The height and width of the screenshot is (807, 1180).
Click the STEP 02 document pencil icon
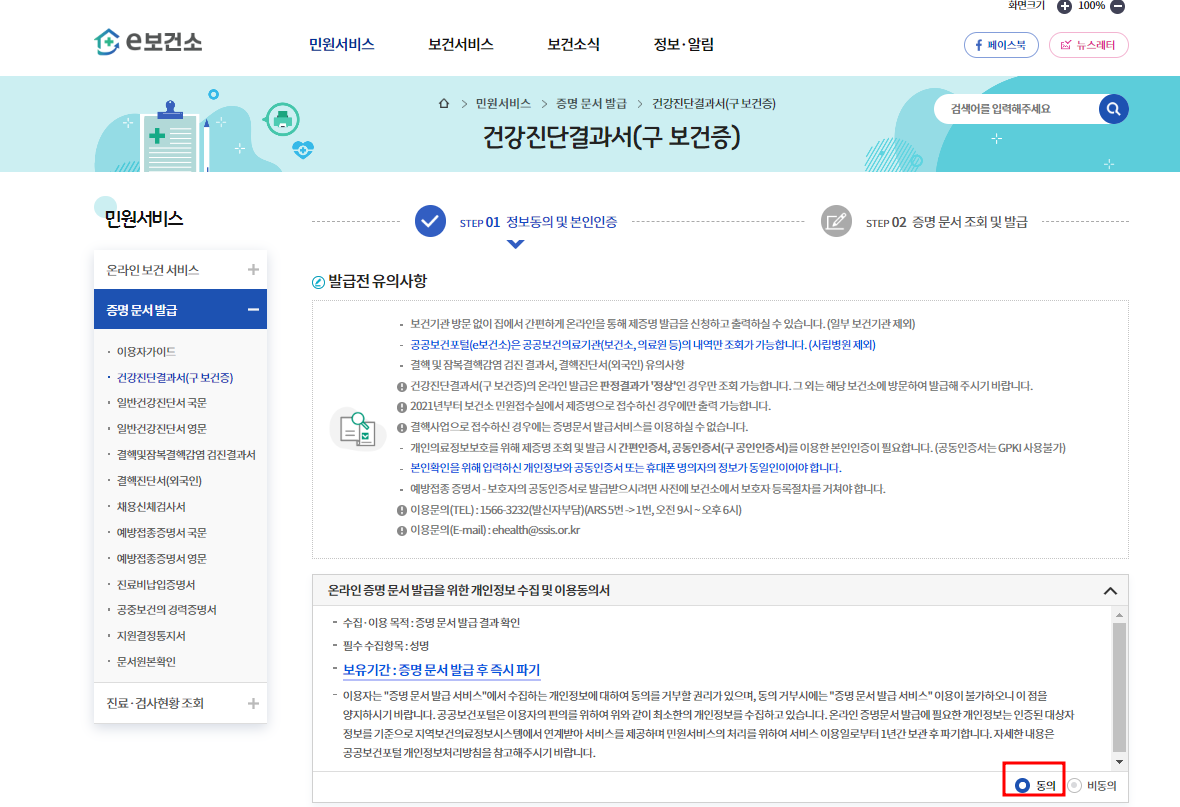pos(837,222)
